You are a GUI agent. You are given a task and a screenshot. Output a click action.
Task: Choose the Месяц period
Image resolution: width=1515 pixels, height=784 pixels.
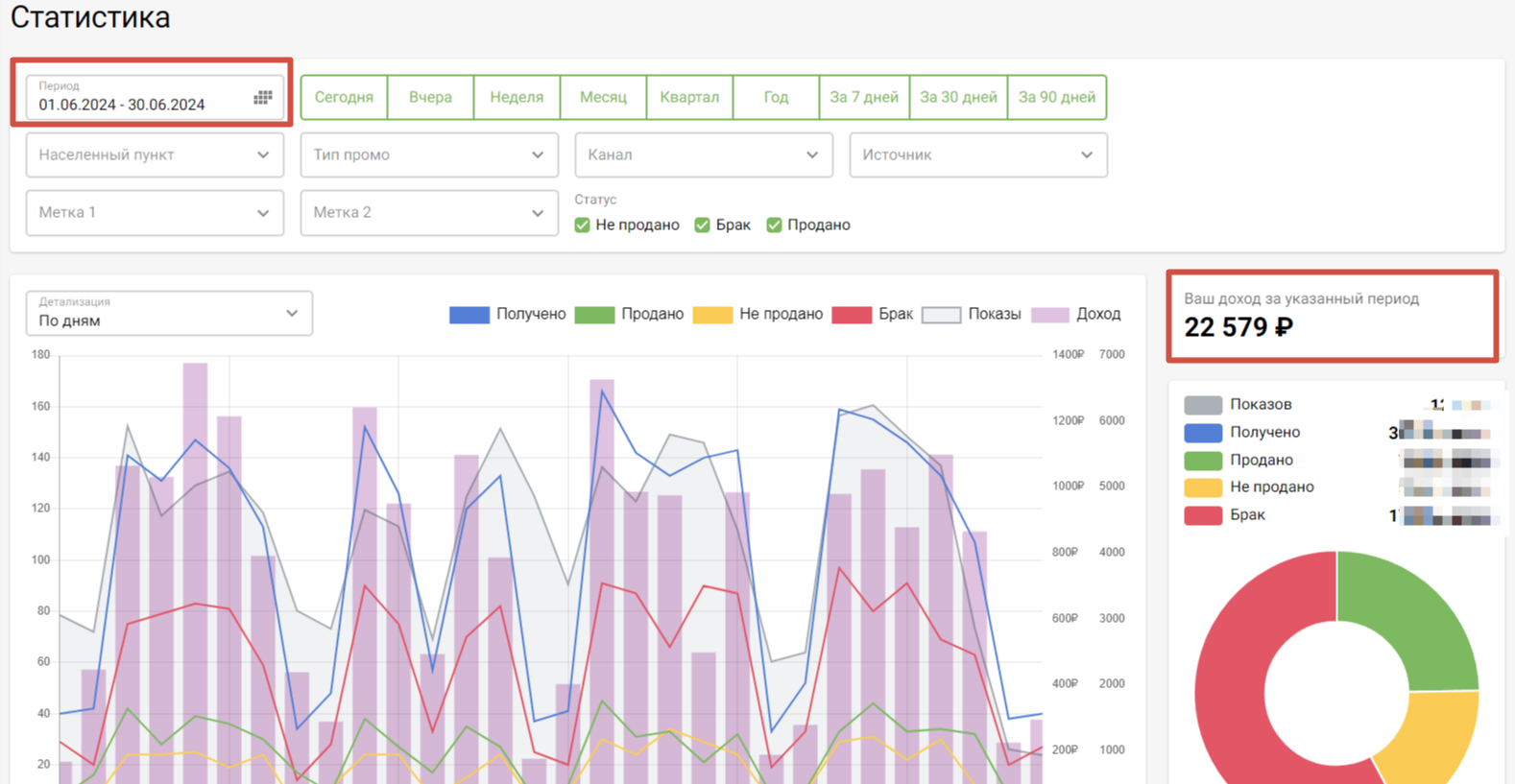[x=603, y=97]
